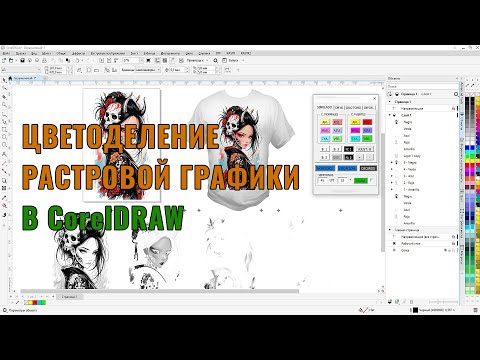Click the yellow button in the left macro group
Viewport: 480px width, 360px height.
tap(325, 122)
